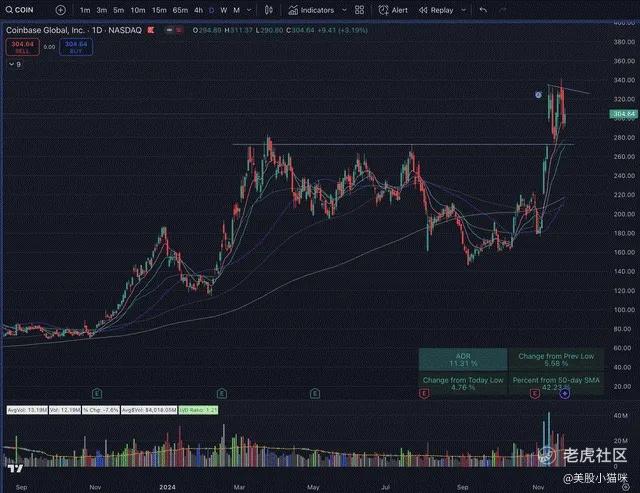
Task: Click the Percent from 50-day SMA cell
Action: [x=556, y=383]
